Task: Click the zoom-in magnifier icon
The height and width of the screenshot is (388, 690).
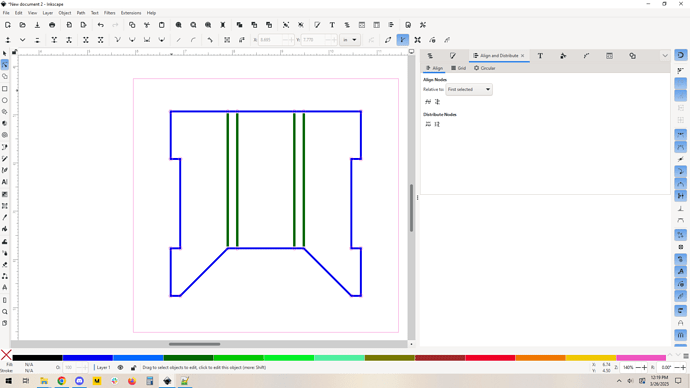Action: [179, 25]
